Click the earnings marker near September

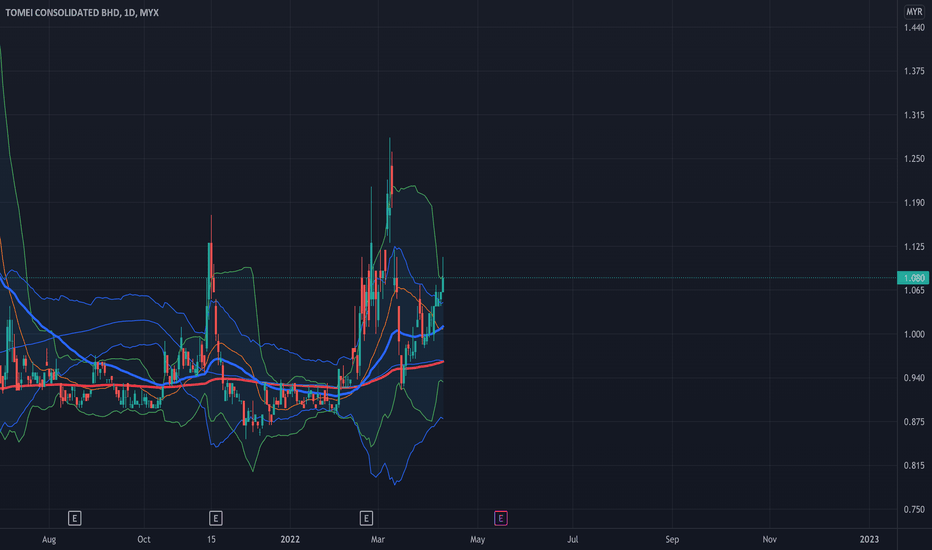(74, 518)
